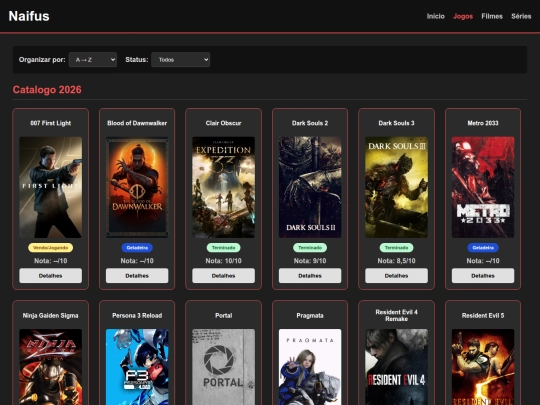
Task: Click the 'Pragmata' card title
Action: [310, 315]
